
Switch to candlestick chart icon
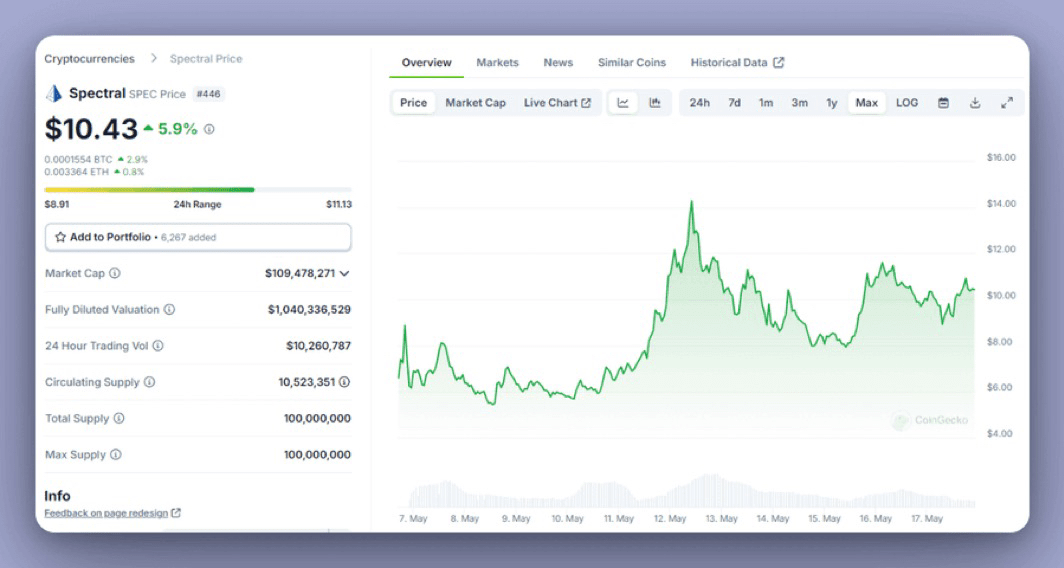pos(655,103)
